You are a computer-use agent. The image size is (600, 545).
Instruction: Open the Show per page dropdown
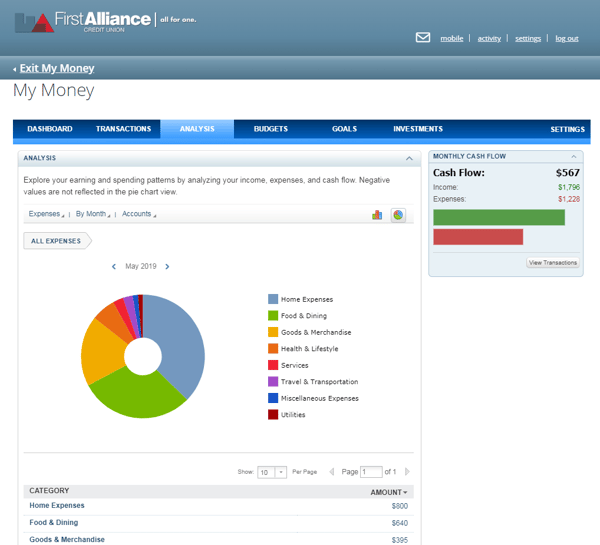[272, 472]
